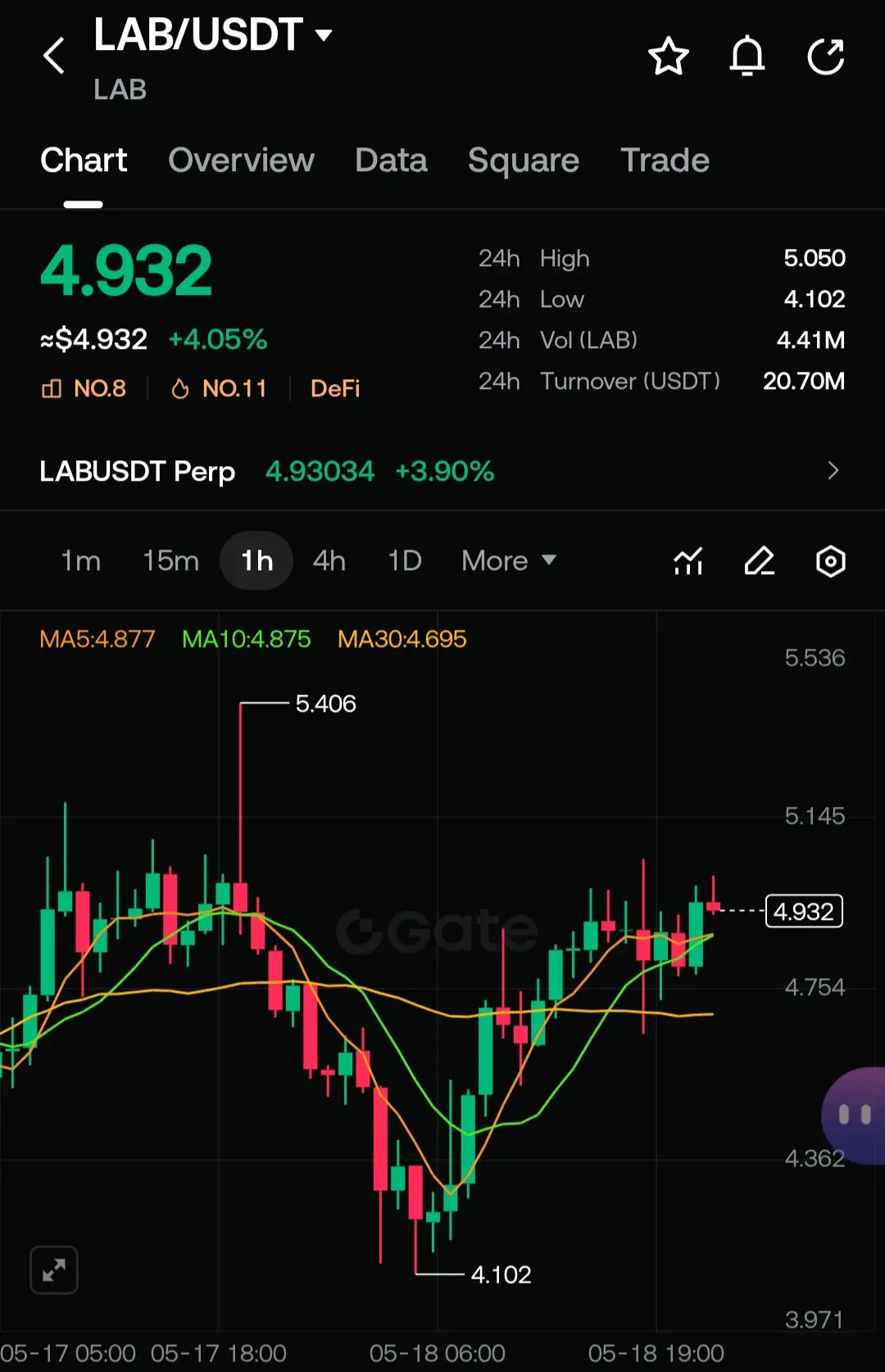Tap the MA10:4.875 indicator label

(x=247, y=639)
